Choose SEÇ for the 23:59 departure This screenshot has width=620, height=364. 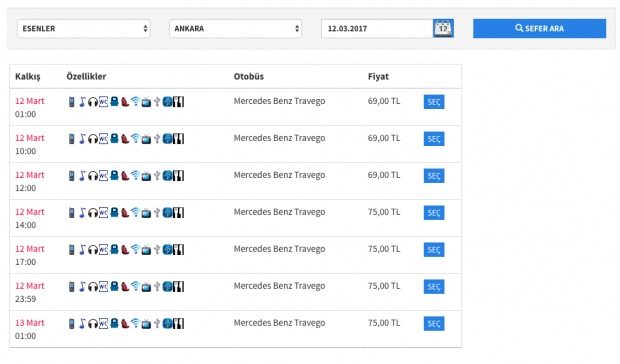tap(434, 287)
